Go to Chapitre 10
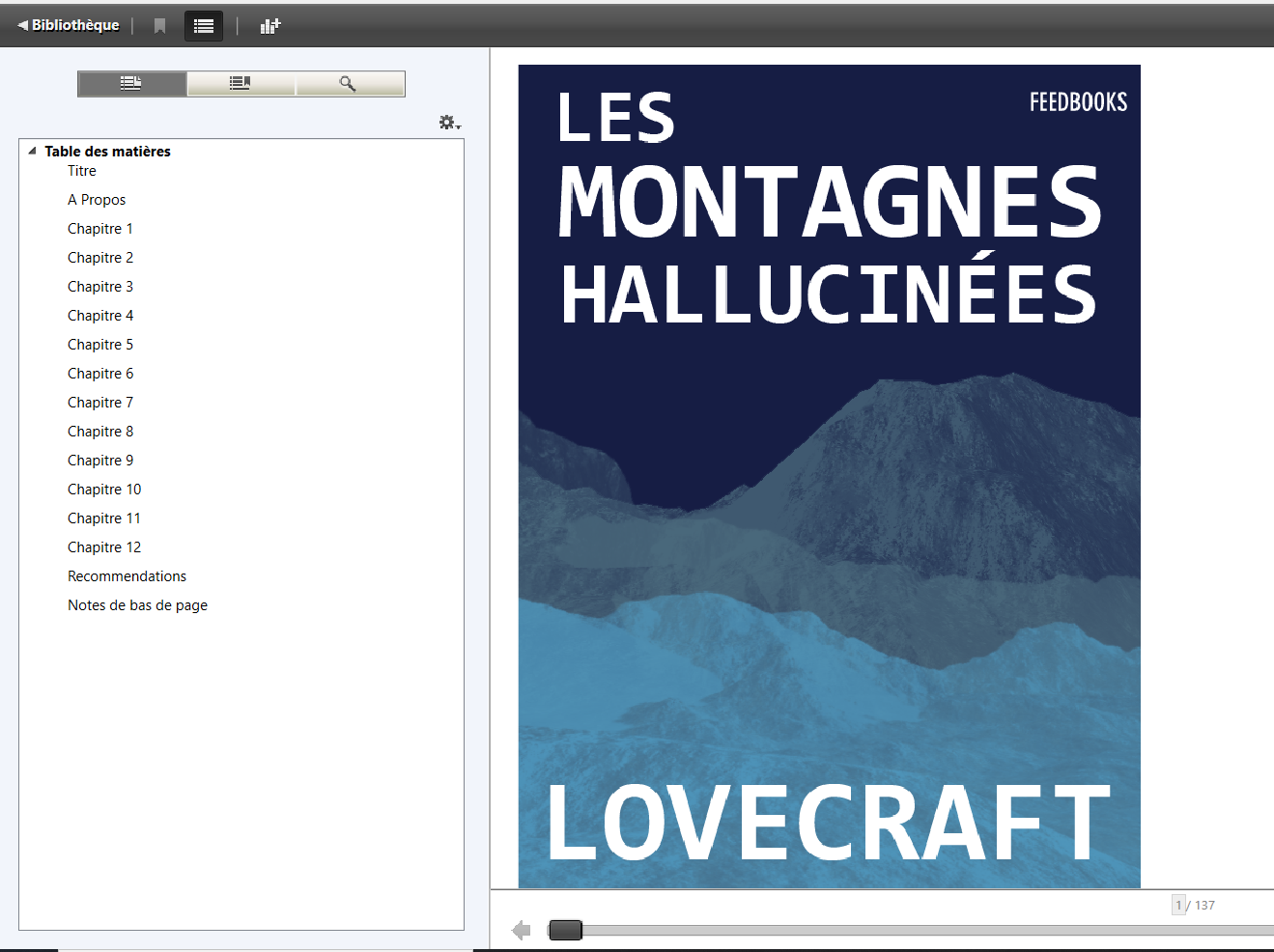The width and height of the screenshot is (1274, 952). (x=104, y=490)
